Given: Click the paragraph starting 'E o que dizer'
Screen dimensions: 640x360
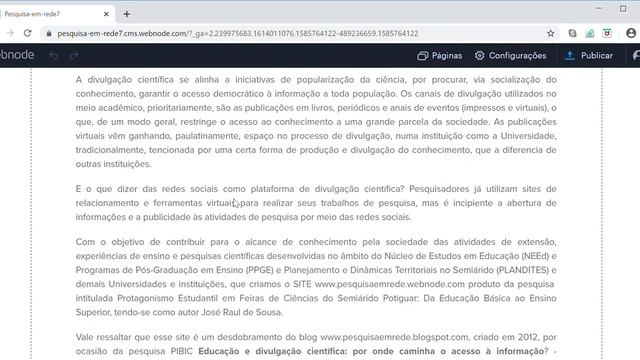Looking at the screenshot, I should tap(316, 203).
